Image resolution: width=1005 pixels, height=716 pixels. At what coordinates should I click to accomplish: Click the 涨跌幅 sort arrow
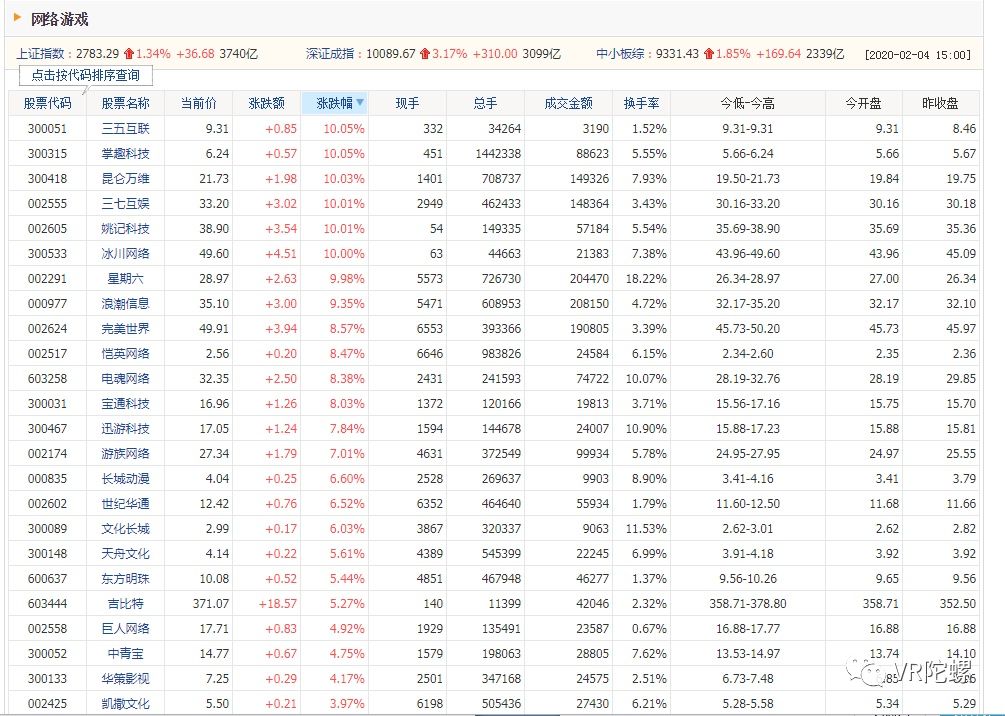point(360,102)
